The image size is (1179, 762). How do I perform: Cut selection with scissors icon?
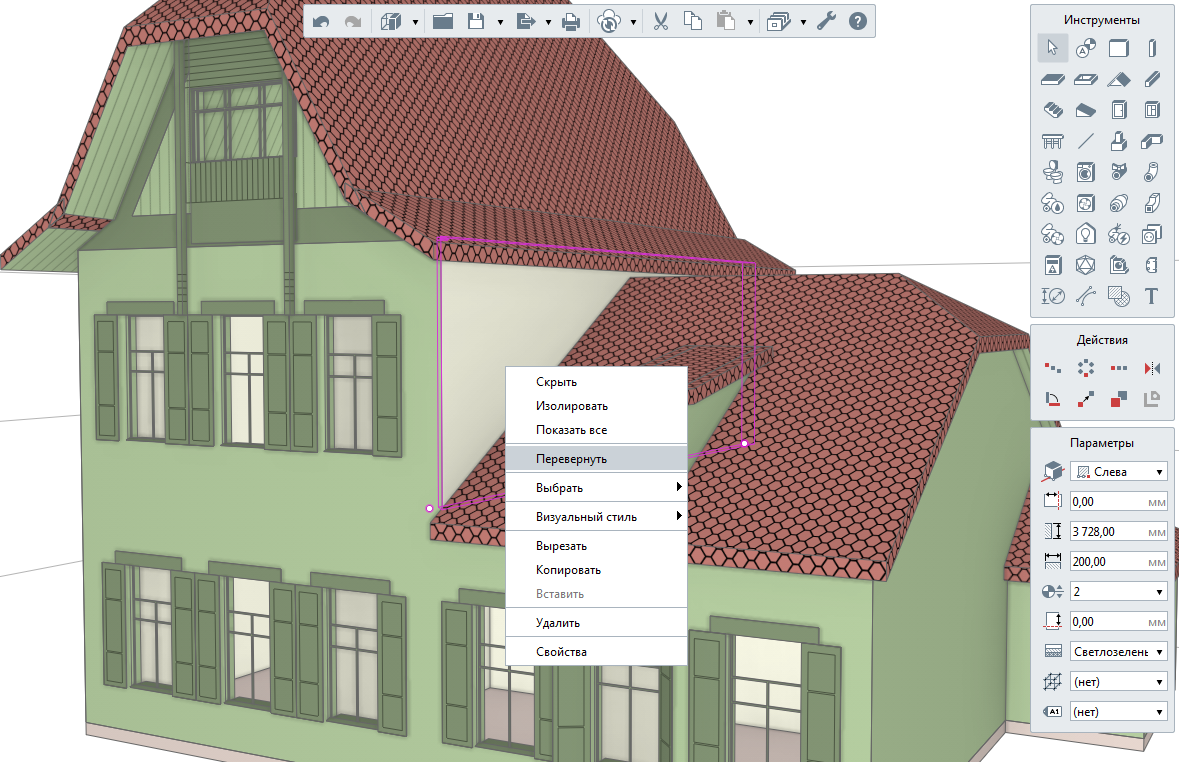tap(660, 21)
